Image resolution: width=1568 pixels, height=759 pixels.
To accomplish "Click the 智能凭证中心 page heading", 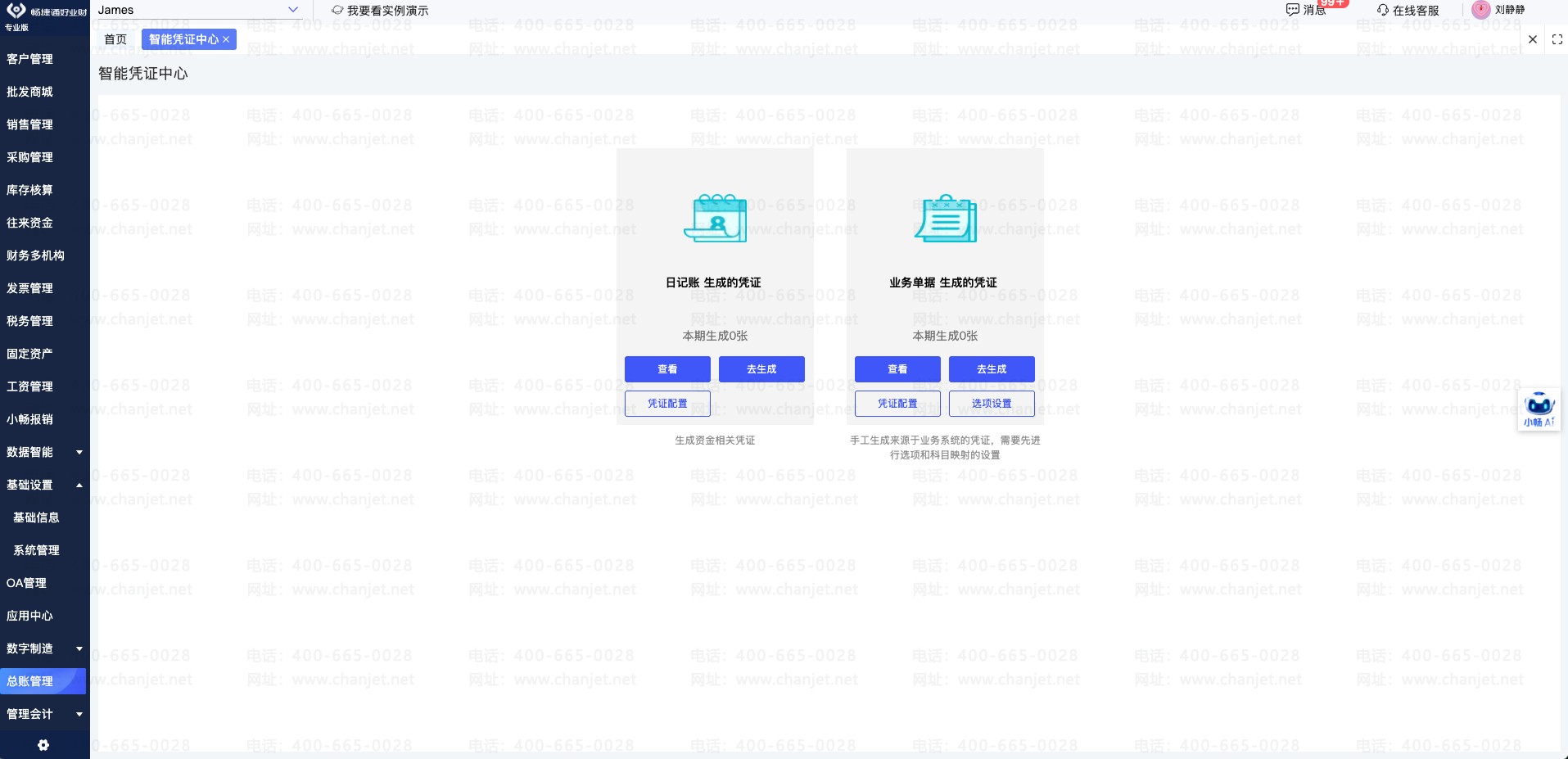I will coord(143,74).
